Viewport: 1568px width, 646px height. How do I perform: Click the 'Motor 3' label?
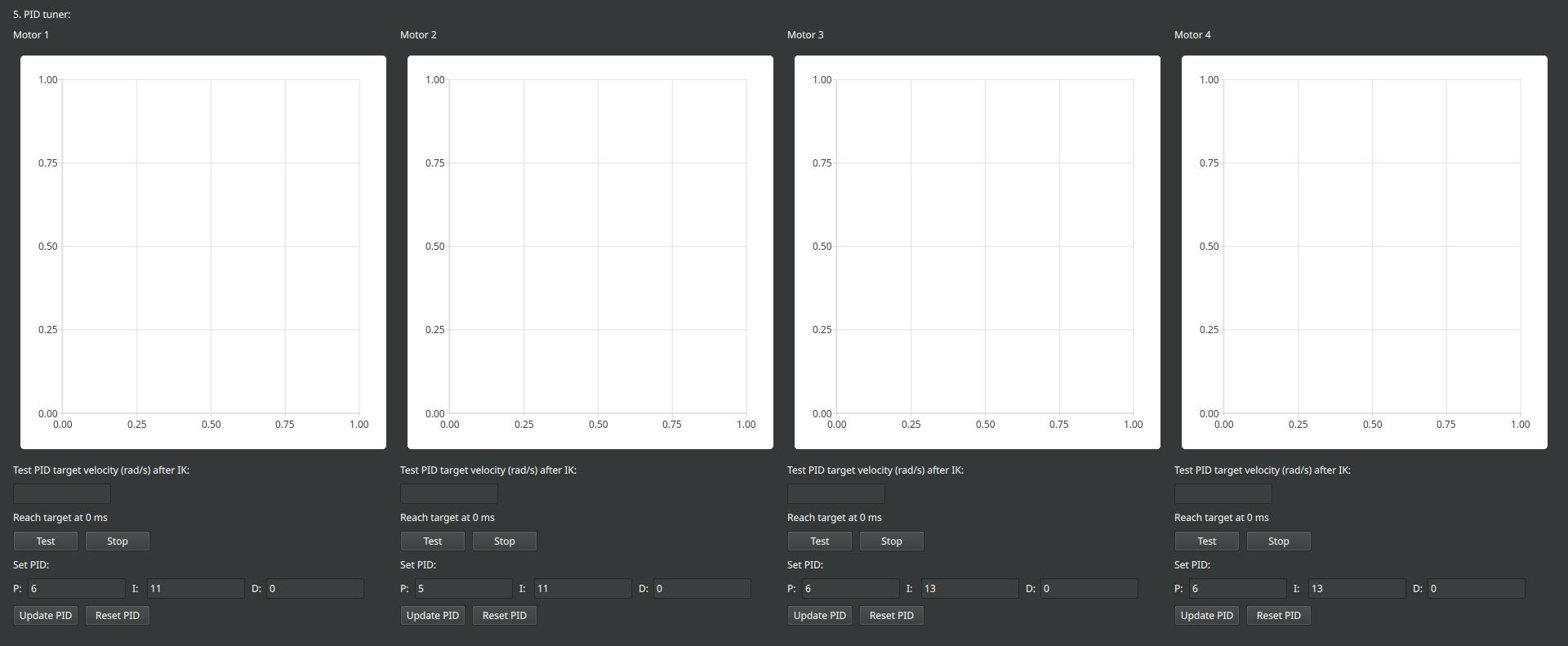pyautogui.click(x=805, y=35)
